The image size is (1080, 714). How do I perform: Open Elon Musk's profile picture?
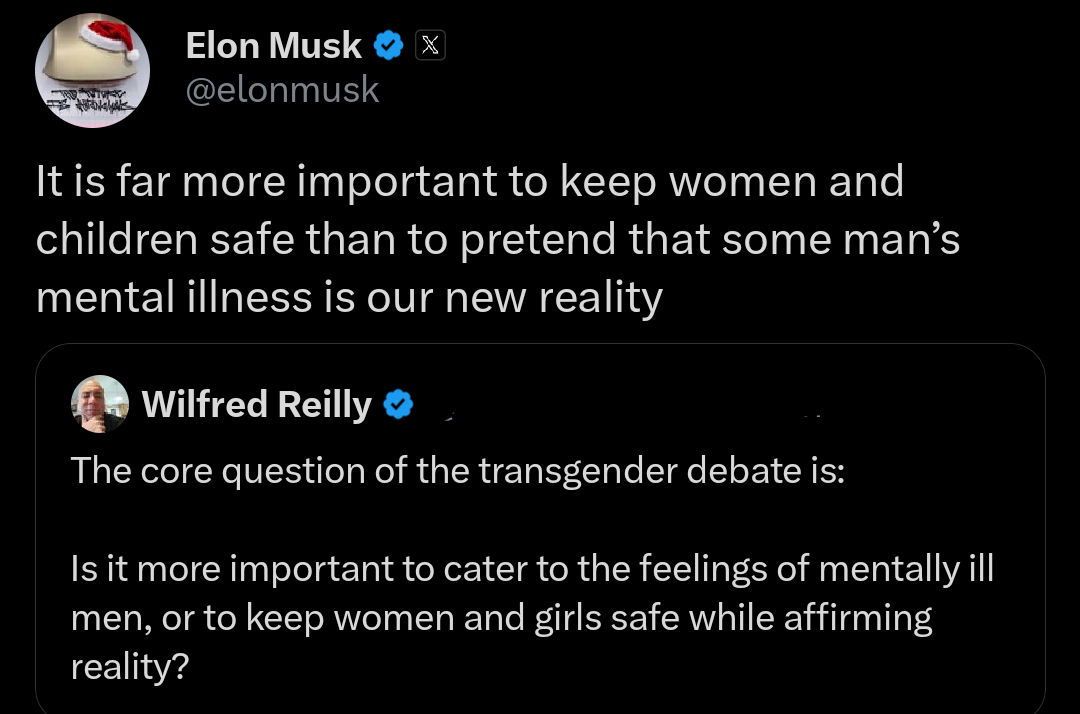[x=92, y=70]
